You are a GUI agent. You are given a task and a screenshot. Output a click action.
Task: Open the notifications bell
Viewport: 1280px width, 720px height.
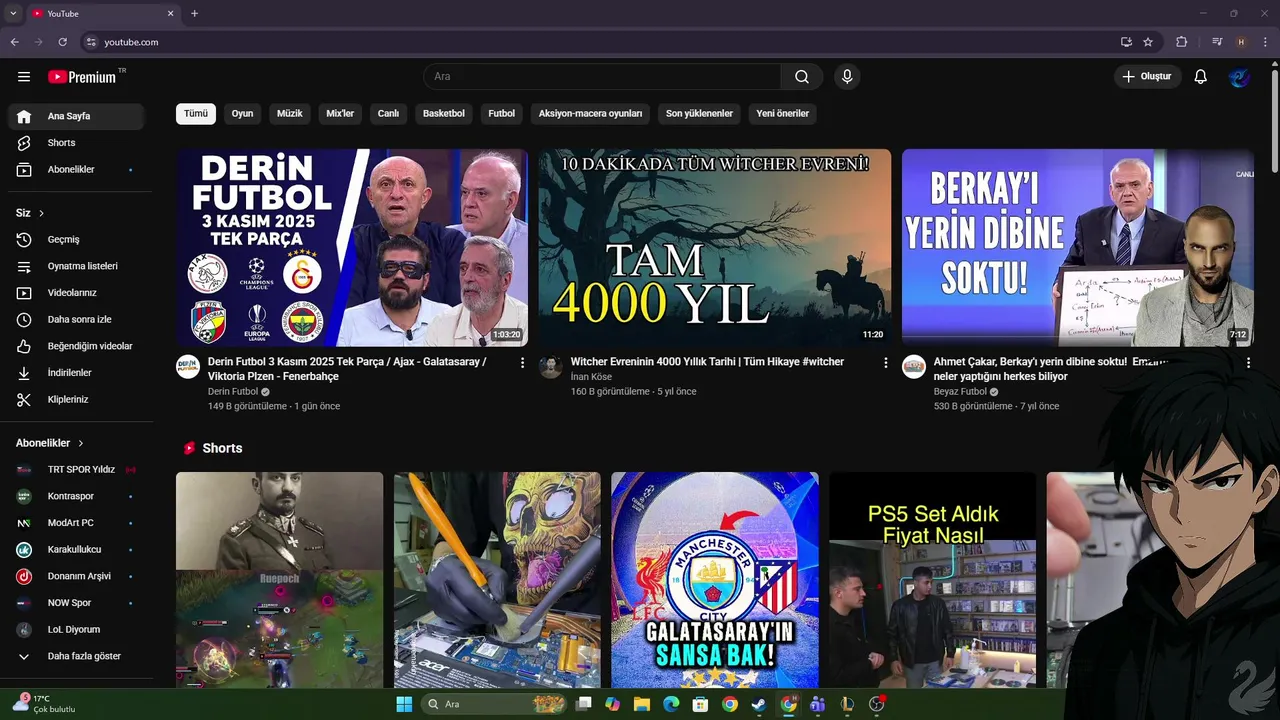click(x=1201, y=77)
